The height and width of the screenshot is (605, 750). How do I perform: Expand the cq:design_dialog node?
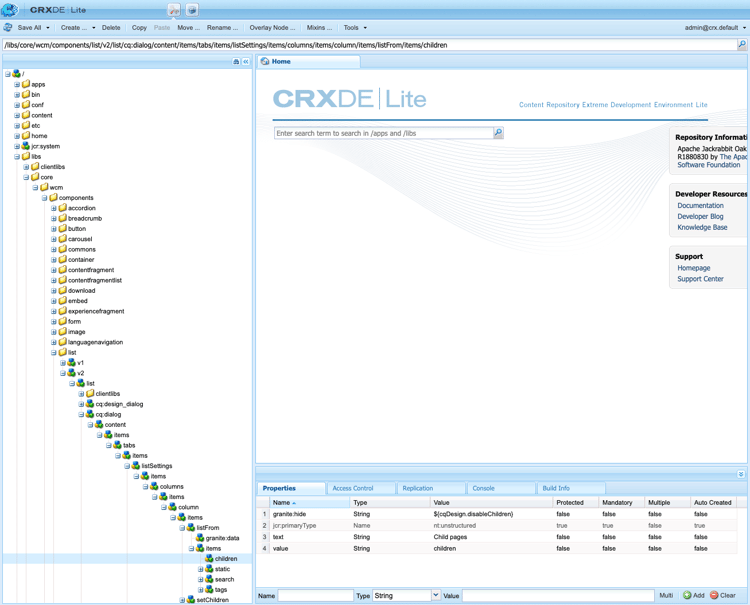pos(81,404)
